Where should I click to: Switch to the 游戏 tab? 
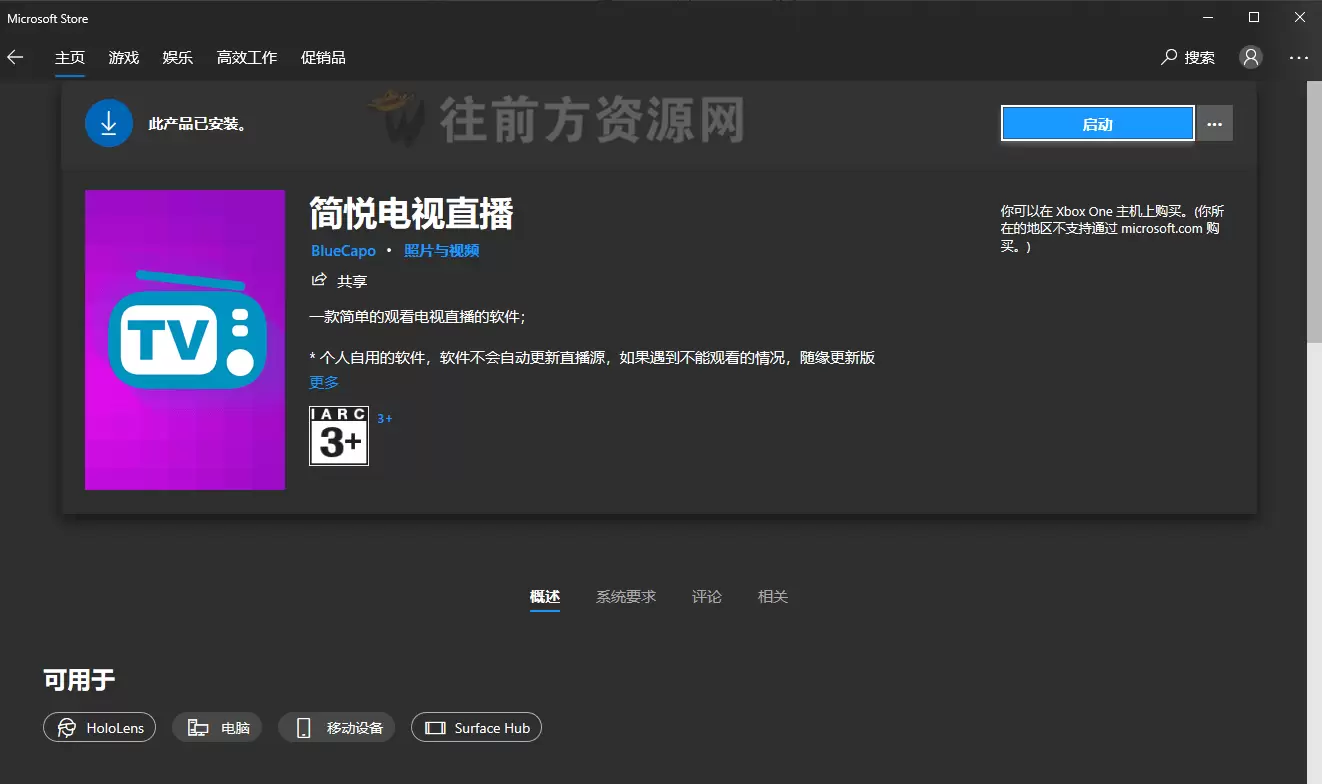pos(124,58)
